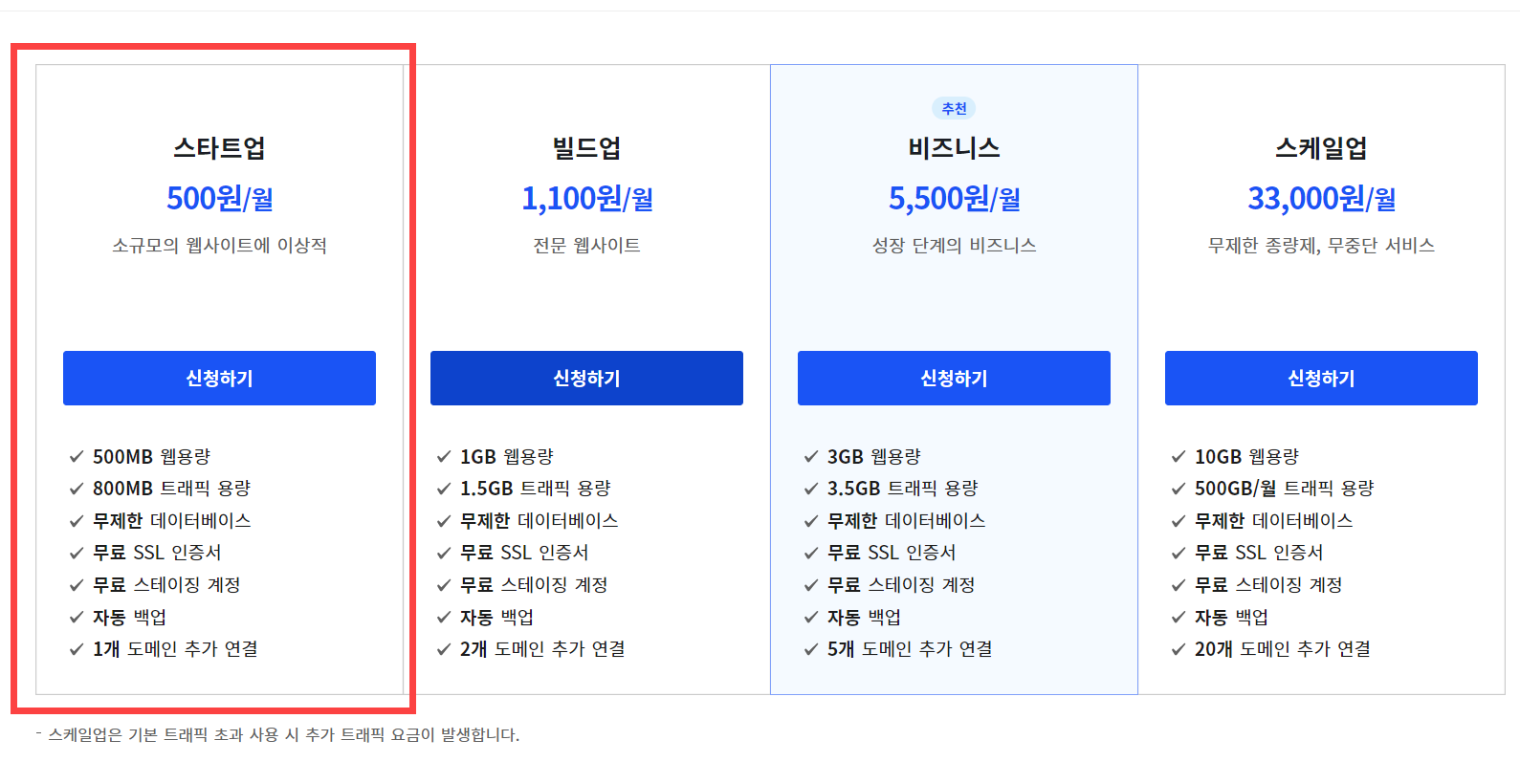Click the 33,000원/월 price text
This screenshot has width=1520, height=784.
[x=1320, y=199]
